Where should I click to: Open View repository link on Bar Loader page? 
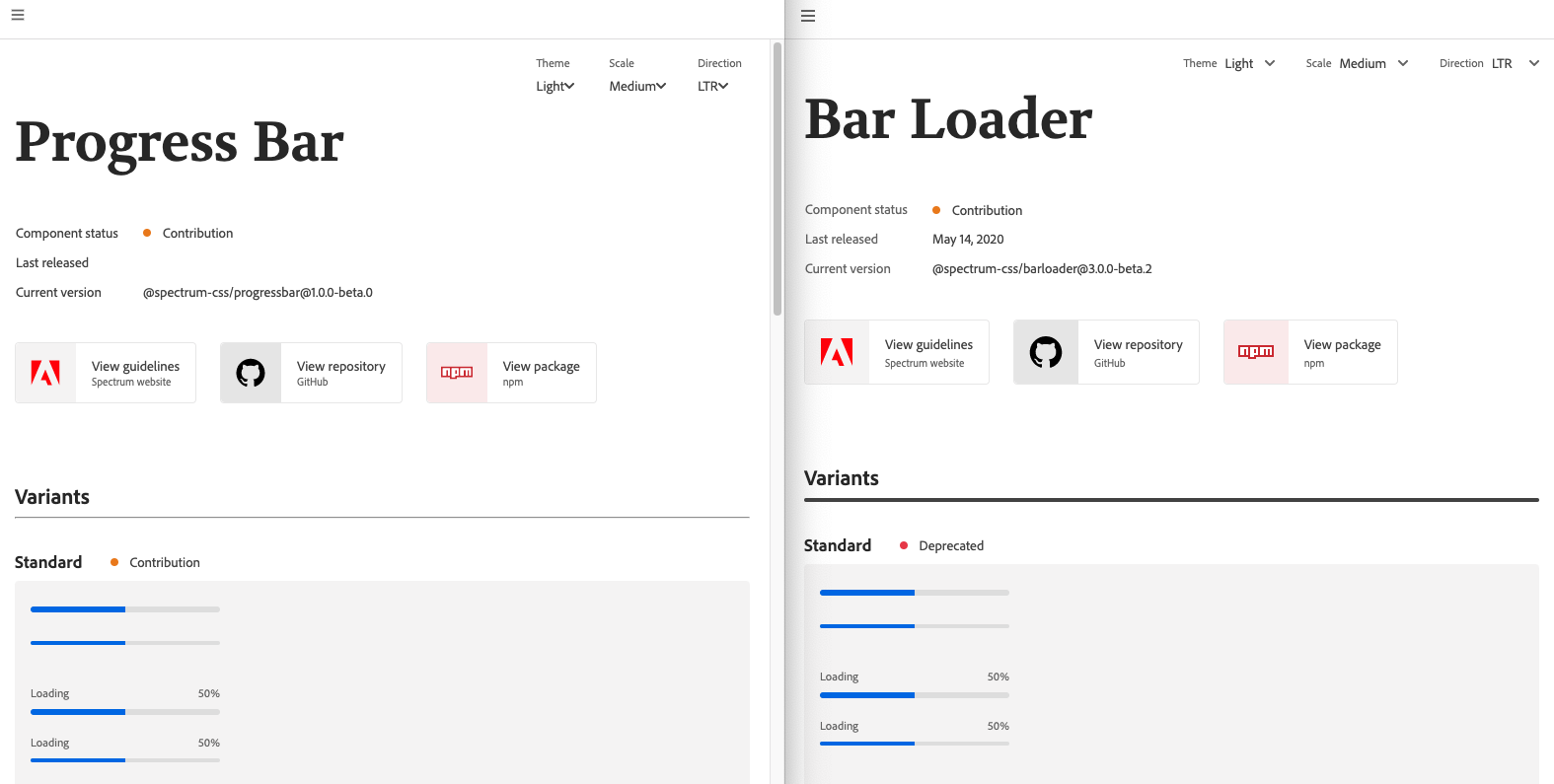[1106, 352]
